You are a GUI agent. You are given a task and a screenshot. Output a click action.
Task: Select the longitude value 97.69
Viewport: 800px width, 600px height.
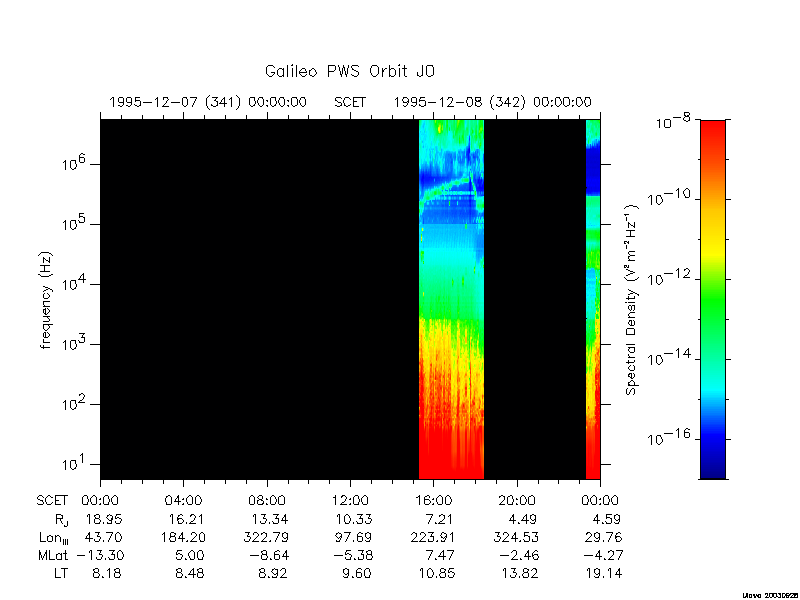click(354, 537)
